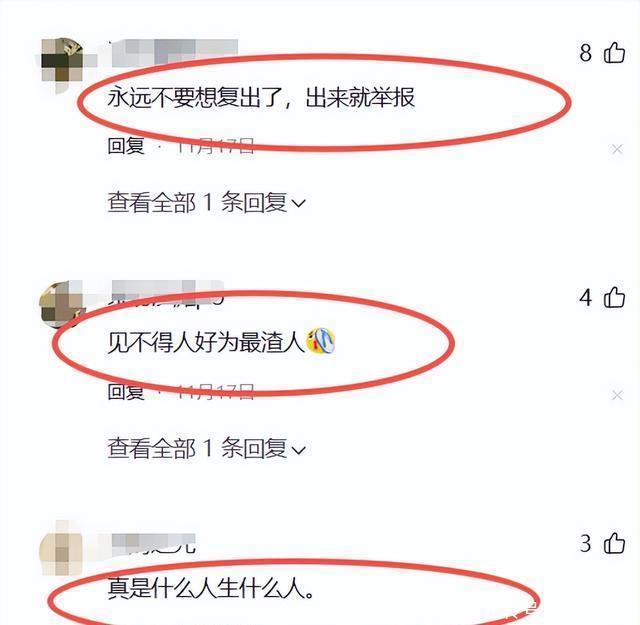Open first commenter's pixelated avatar
This screenshot has width=640, height=625.
62,61
